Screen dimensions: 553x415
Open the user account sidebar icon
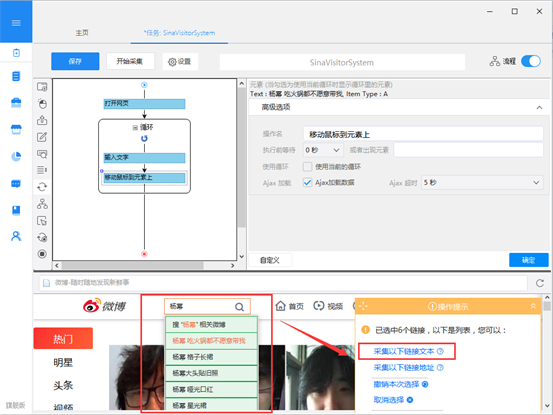tap(16, 236)
